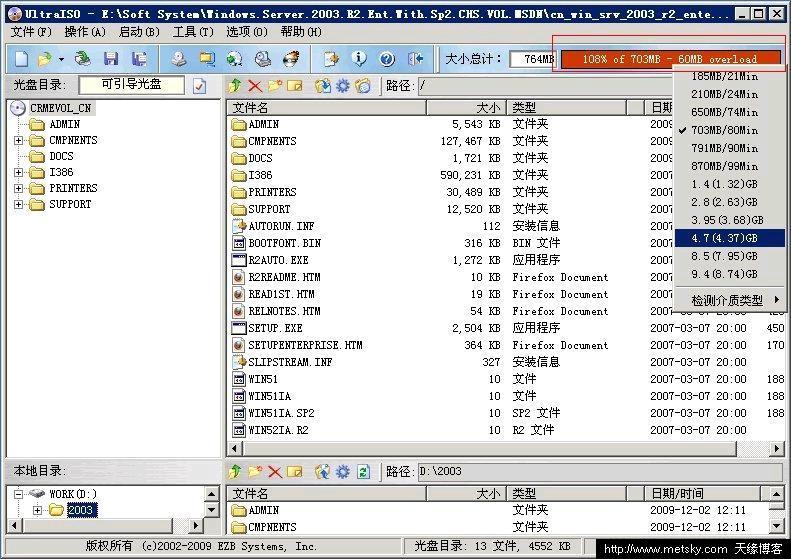Select SETUP.EXE in disc file list

(275, 328)
